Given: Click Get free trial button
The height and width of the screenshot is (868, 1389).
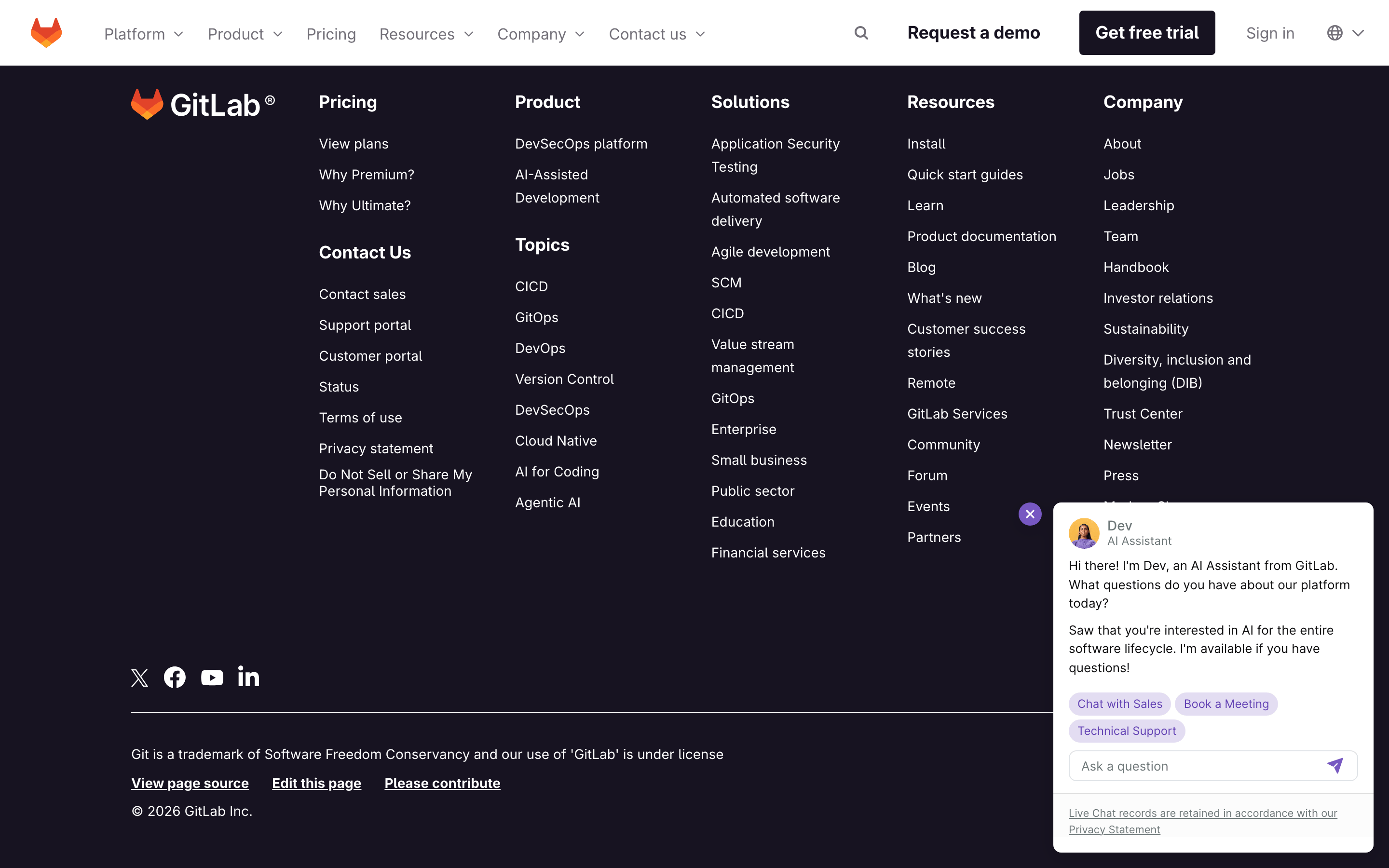Looking at the screenshot, I should tap(1147, 33).
